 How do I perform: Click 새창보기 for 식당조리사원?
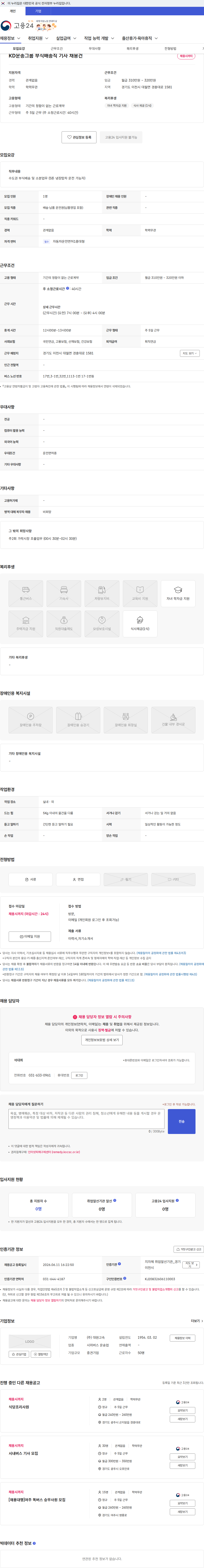(183, 1419)
